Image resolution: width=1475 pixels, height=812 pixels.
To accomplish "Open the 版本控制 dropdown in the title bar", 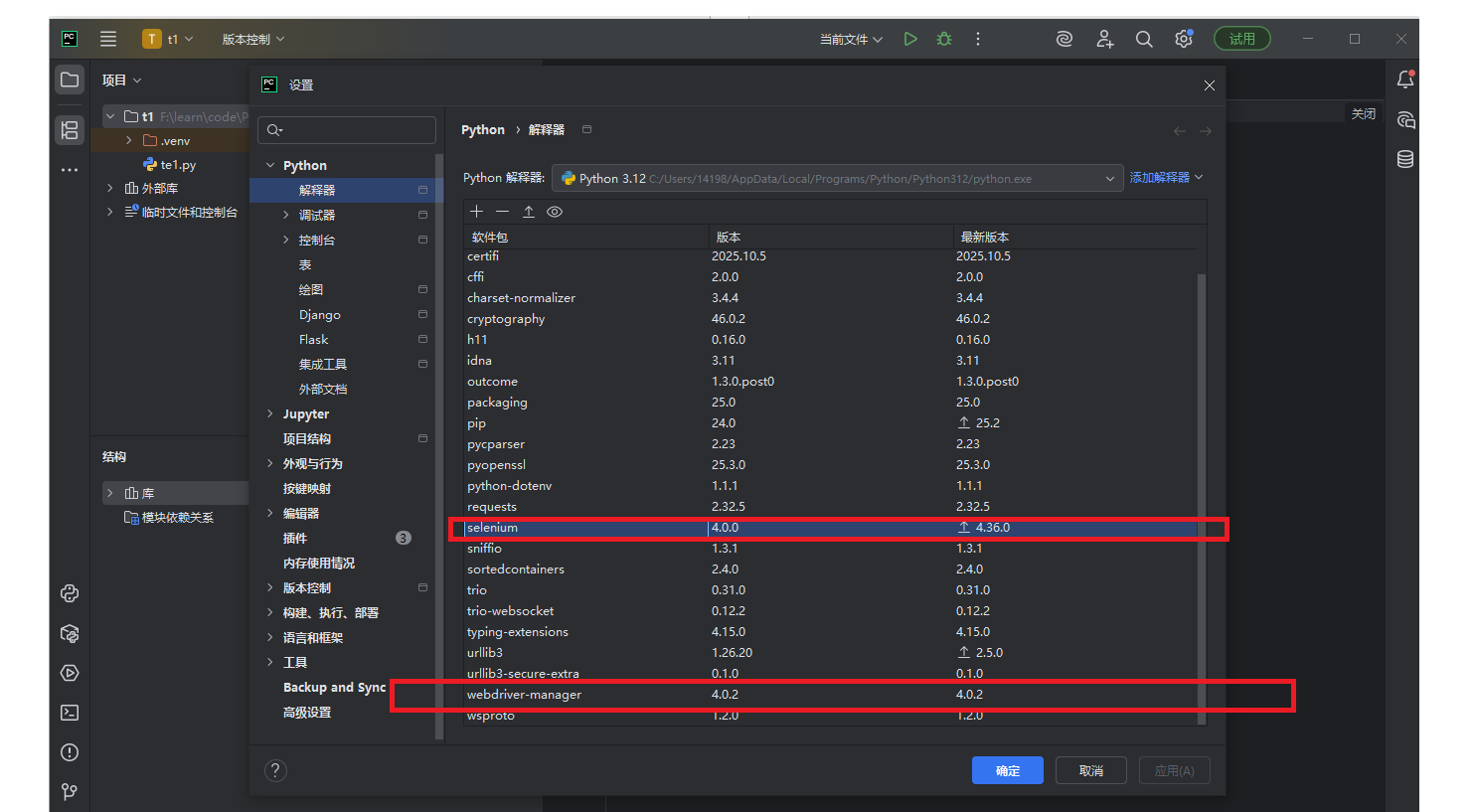I will (x=252, y=39).
